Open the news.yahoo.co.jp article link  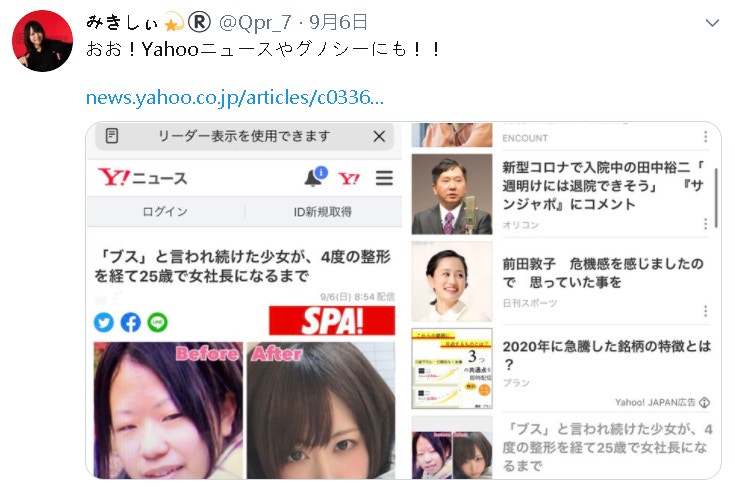[x=234, y=97]
